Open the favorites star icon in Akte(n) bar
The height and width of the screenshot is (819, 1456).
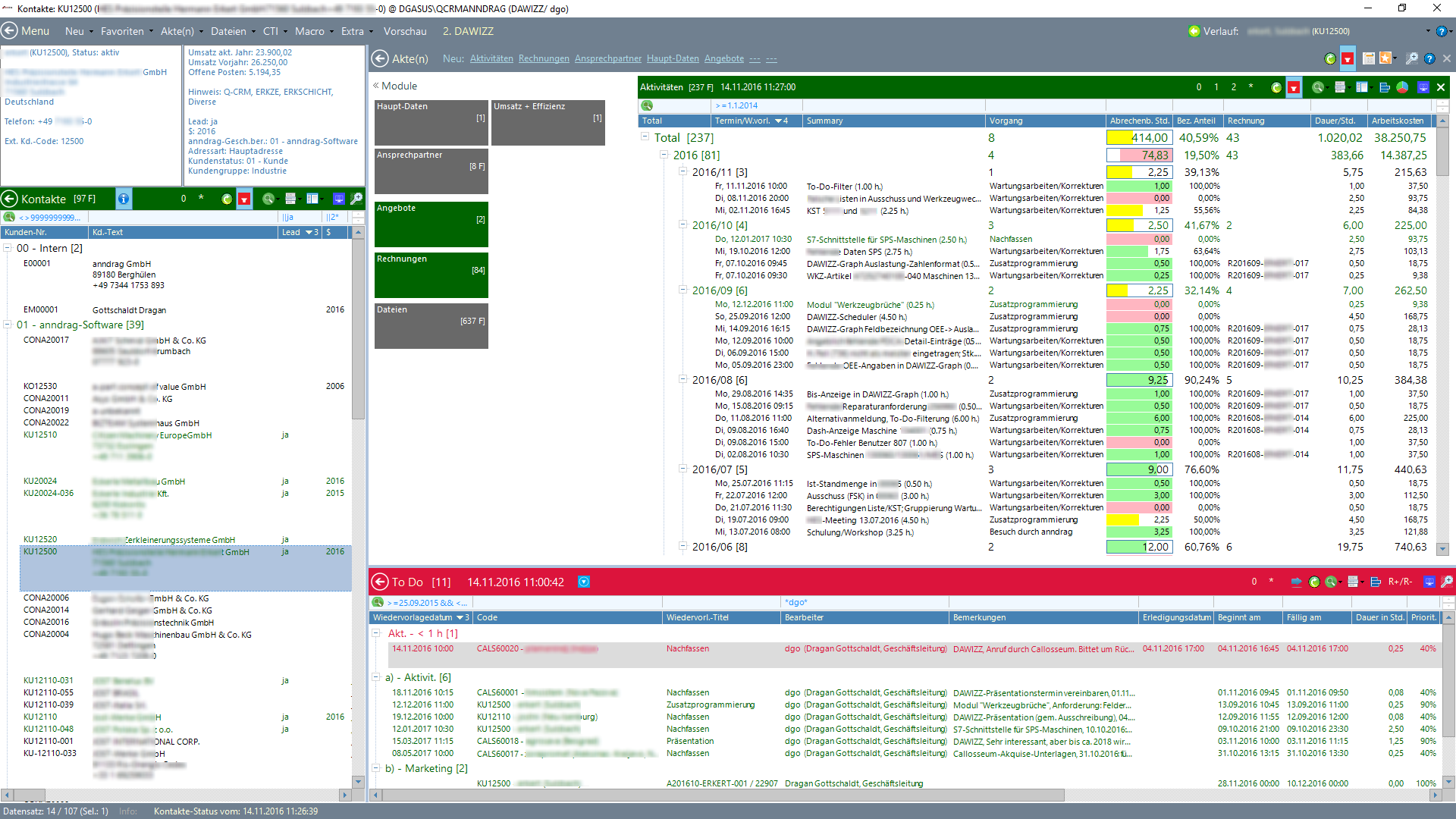click(1386, 58)
